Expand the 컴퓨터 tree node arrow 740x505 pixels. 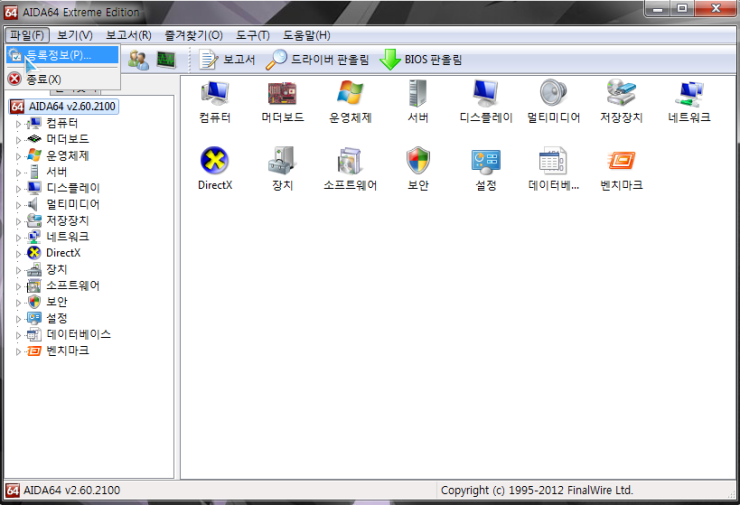click(18, 124)
